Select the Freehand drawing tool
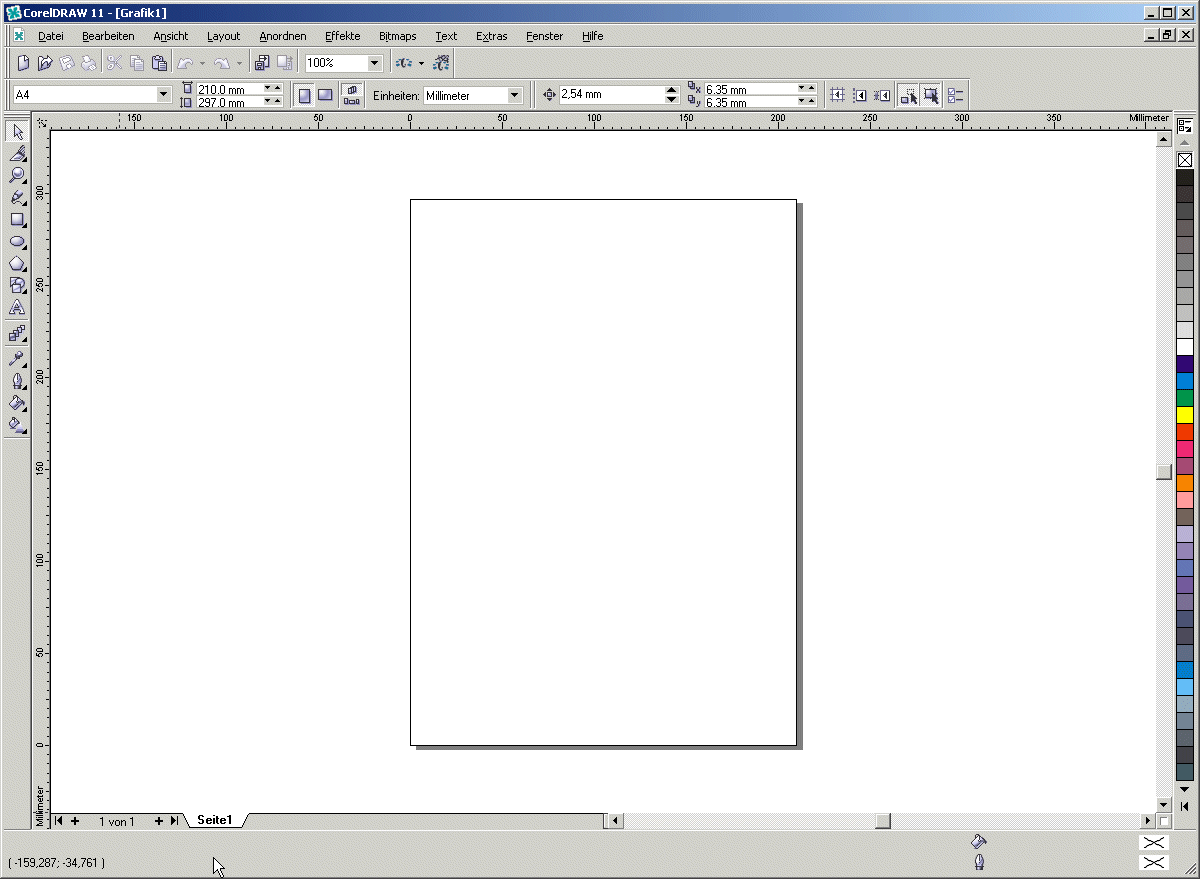This screenshot has width=1200, height=879. coord(17,197)
